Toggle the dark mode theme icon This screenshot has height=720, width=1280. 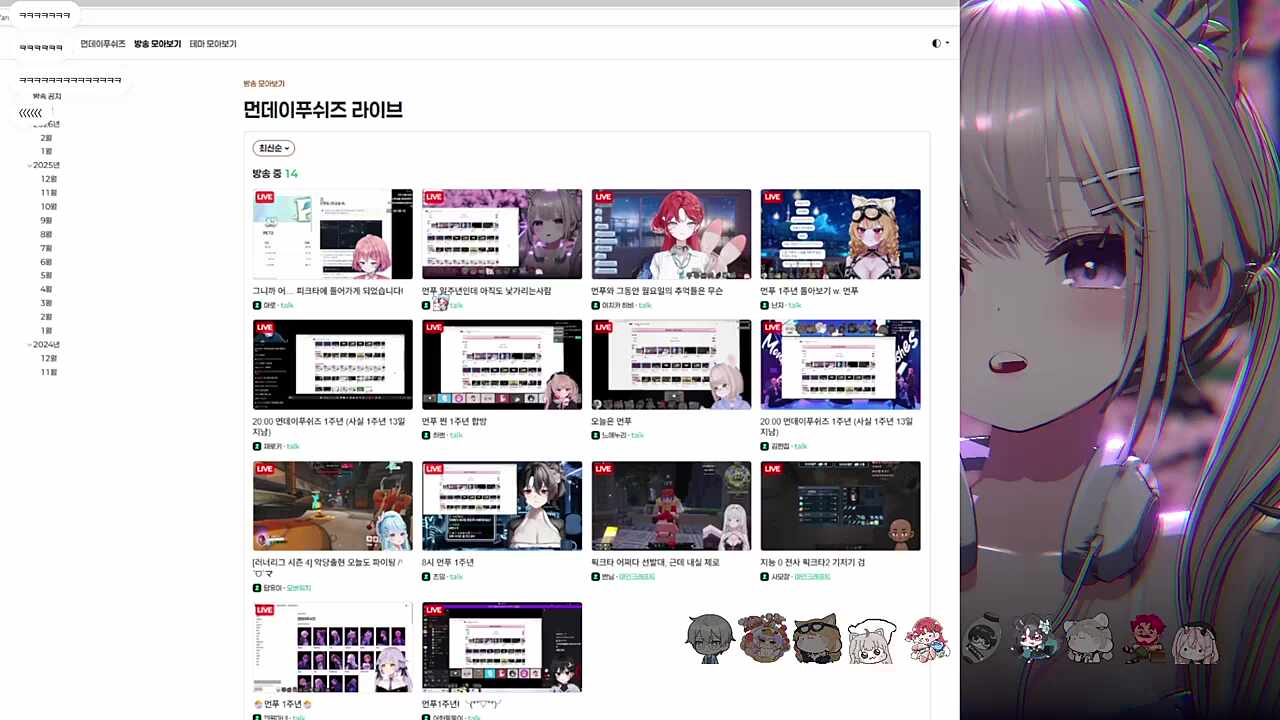point(937,43)
